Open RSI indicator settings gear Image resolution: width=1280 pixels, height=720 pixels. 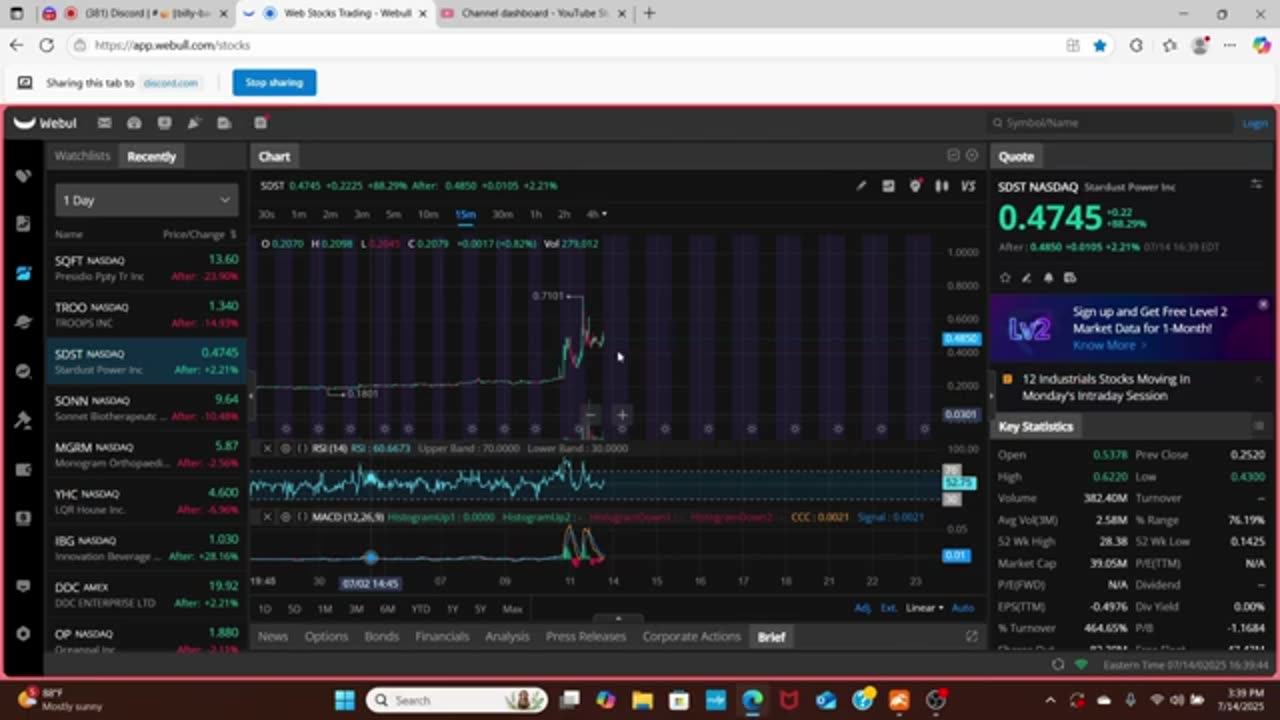click(286, 448)
